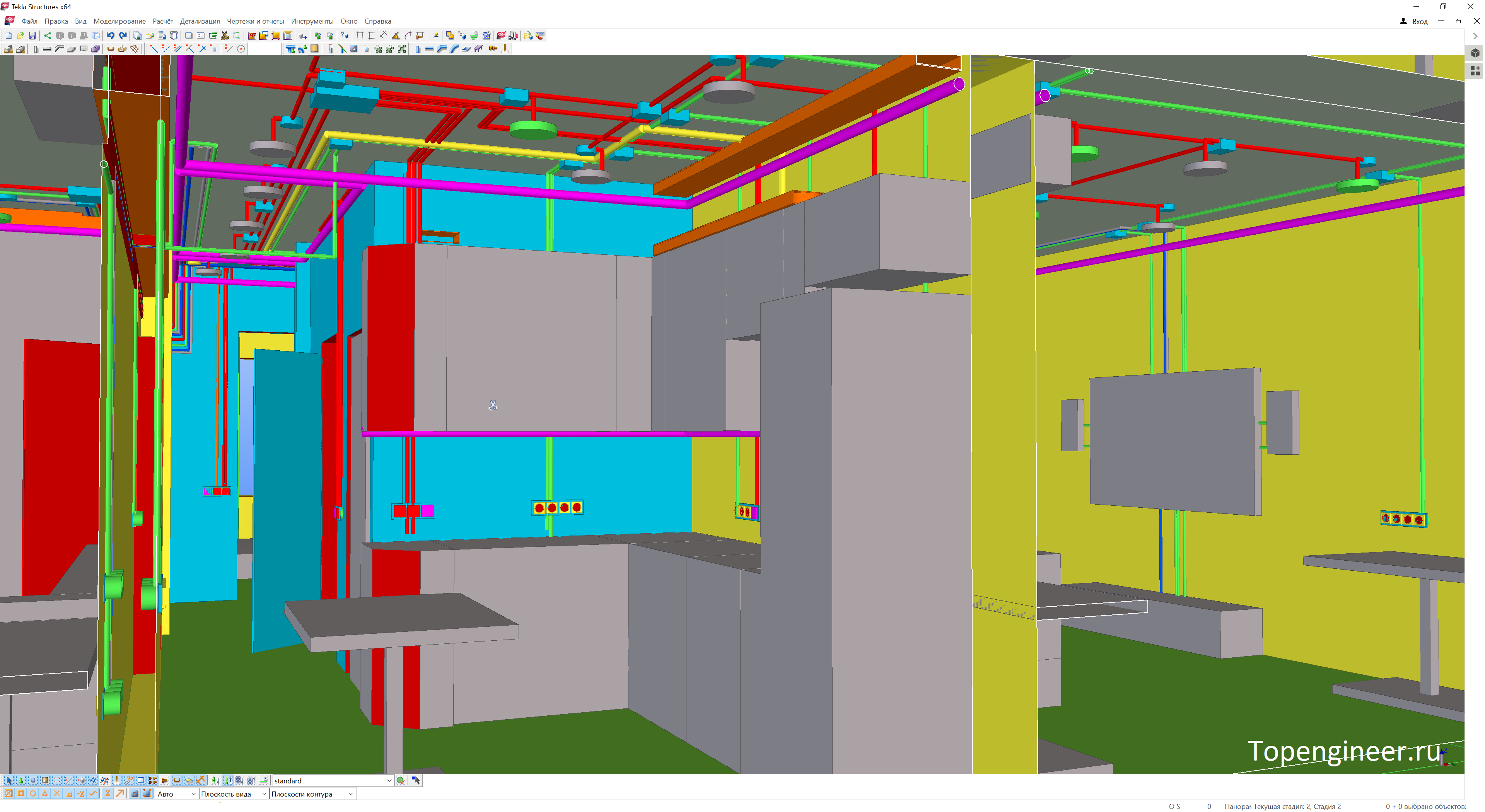Viewport: 1485px width, 812px height.
Task: Open the inquire object question icon
Action: pyautogui.click(x=344, y=36)
